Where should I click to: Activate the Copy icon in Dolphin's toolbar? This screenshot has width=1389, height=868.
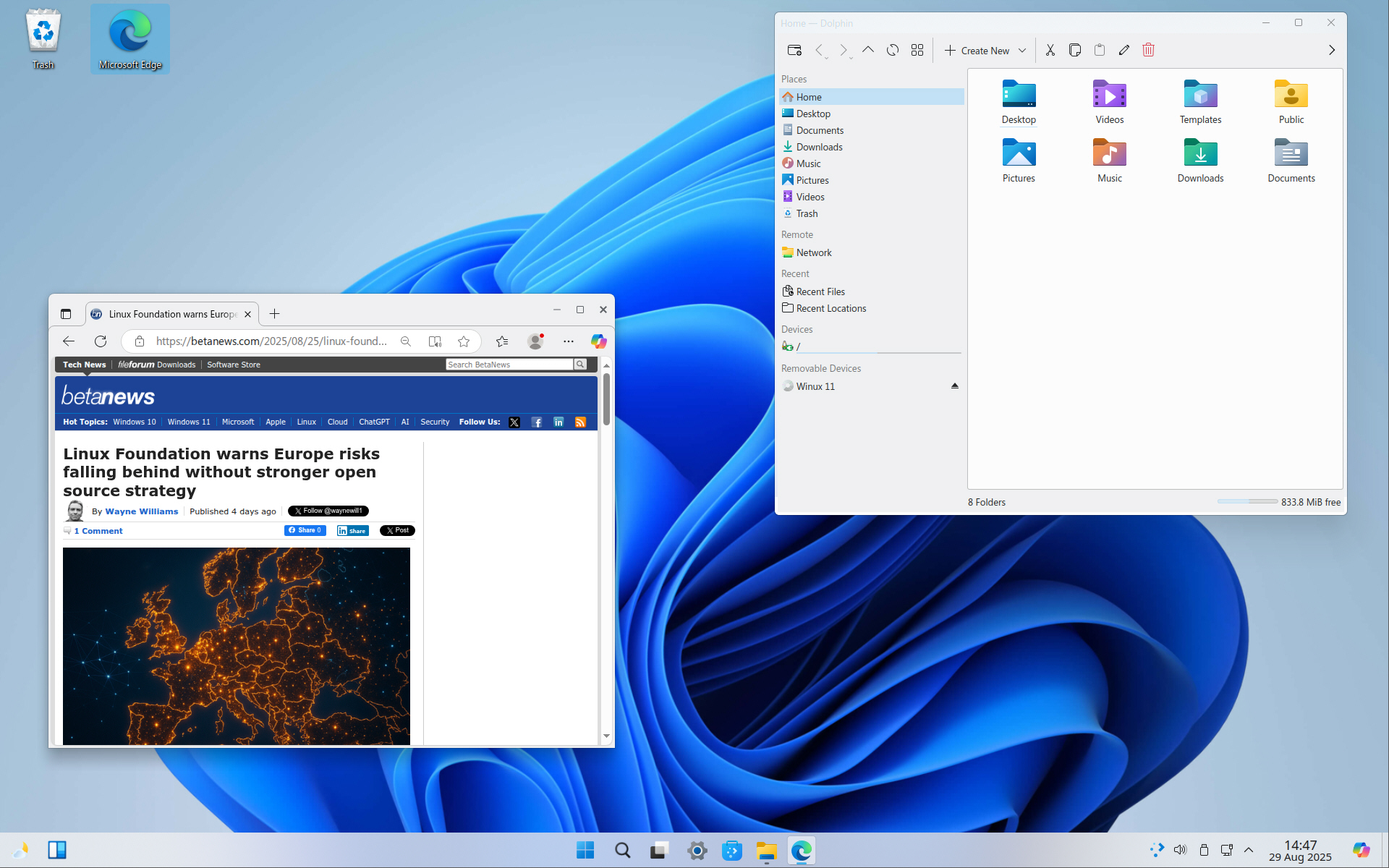[1074, 50]
